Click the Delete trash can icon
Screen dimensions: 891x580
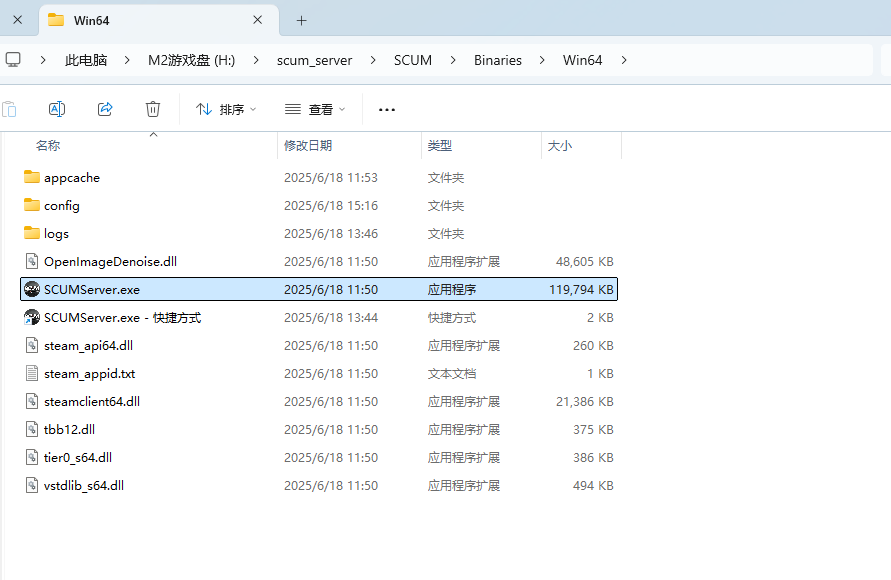pos(153,109)
